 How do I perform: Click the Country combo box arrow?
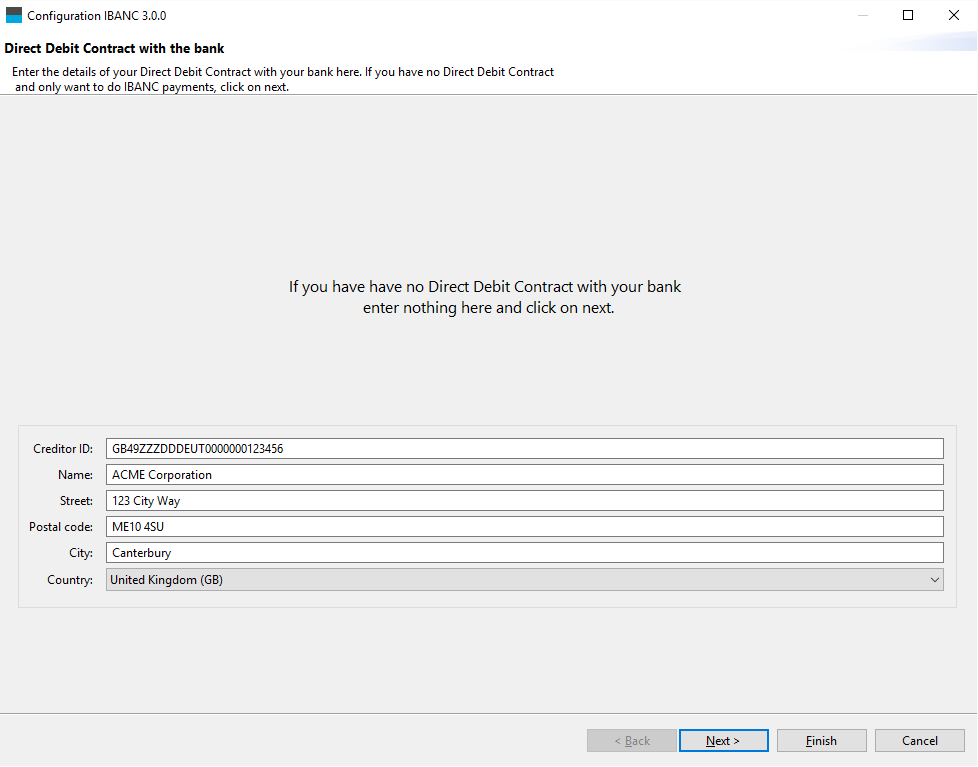(934, 579)
